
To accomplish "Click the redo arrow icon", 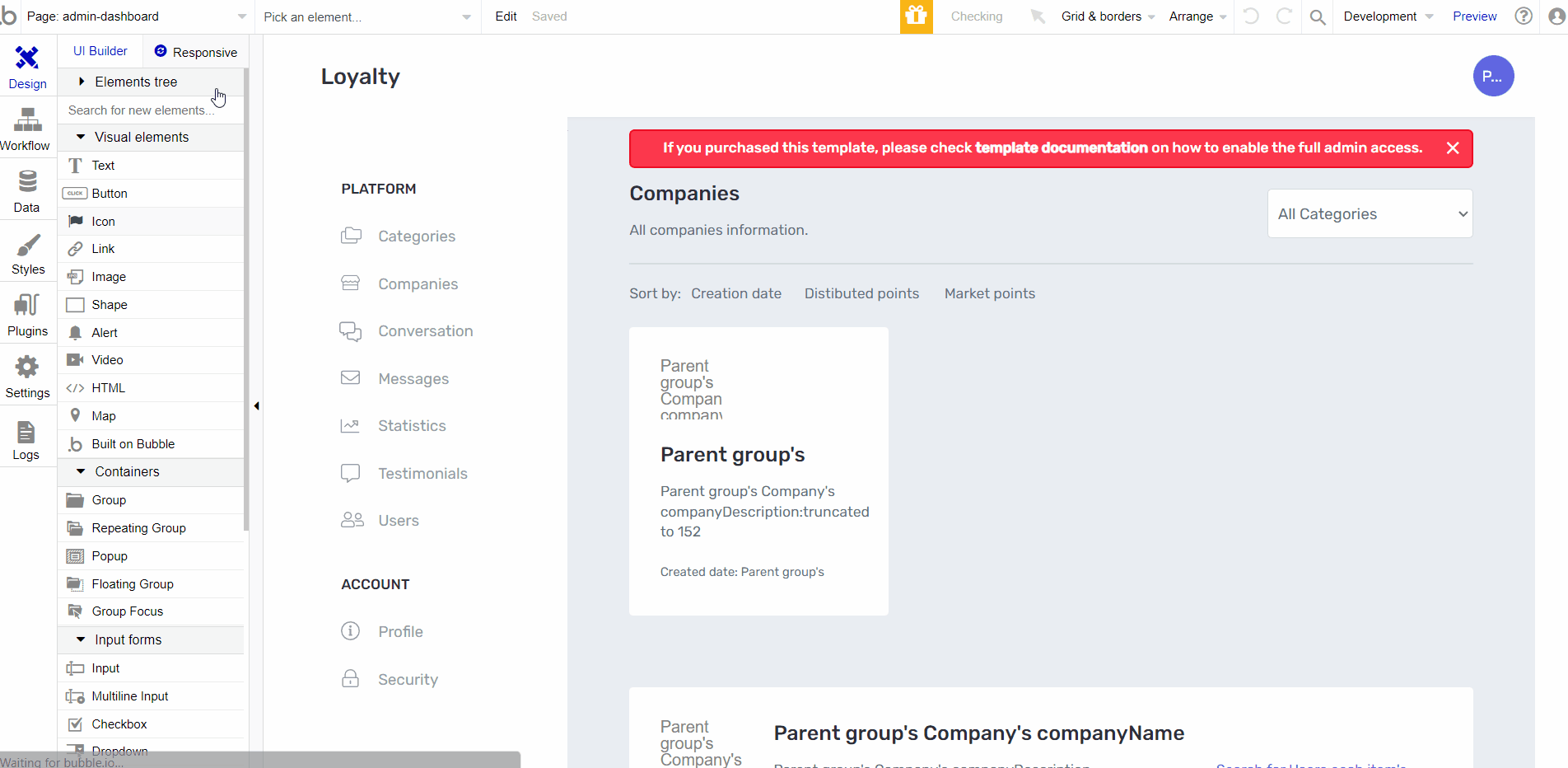I will pos(1284,16).
